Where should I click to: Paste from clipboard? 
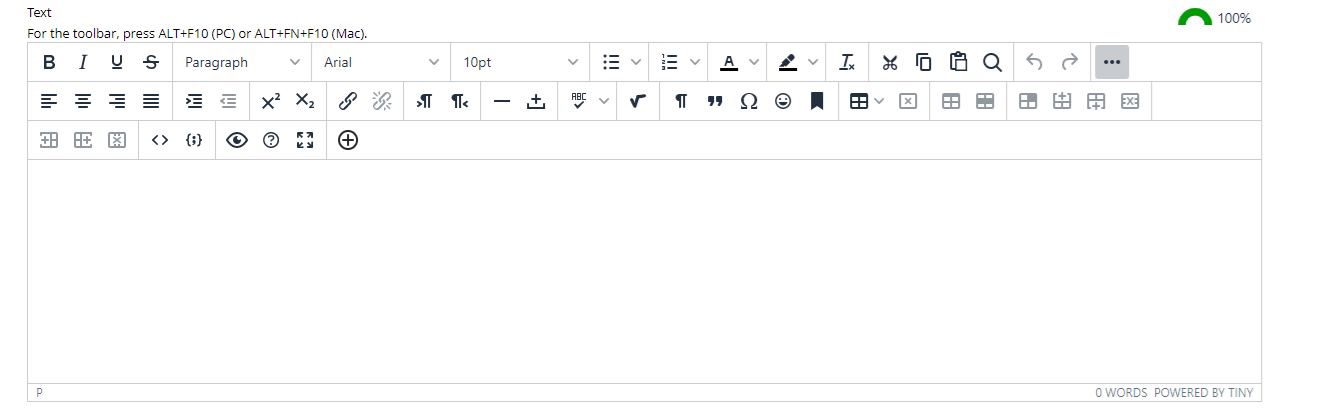point(958,62)
